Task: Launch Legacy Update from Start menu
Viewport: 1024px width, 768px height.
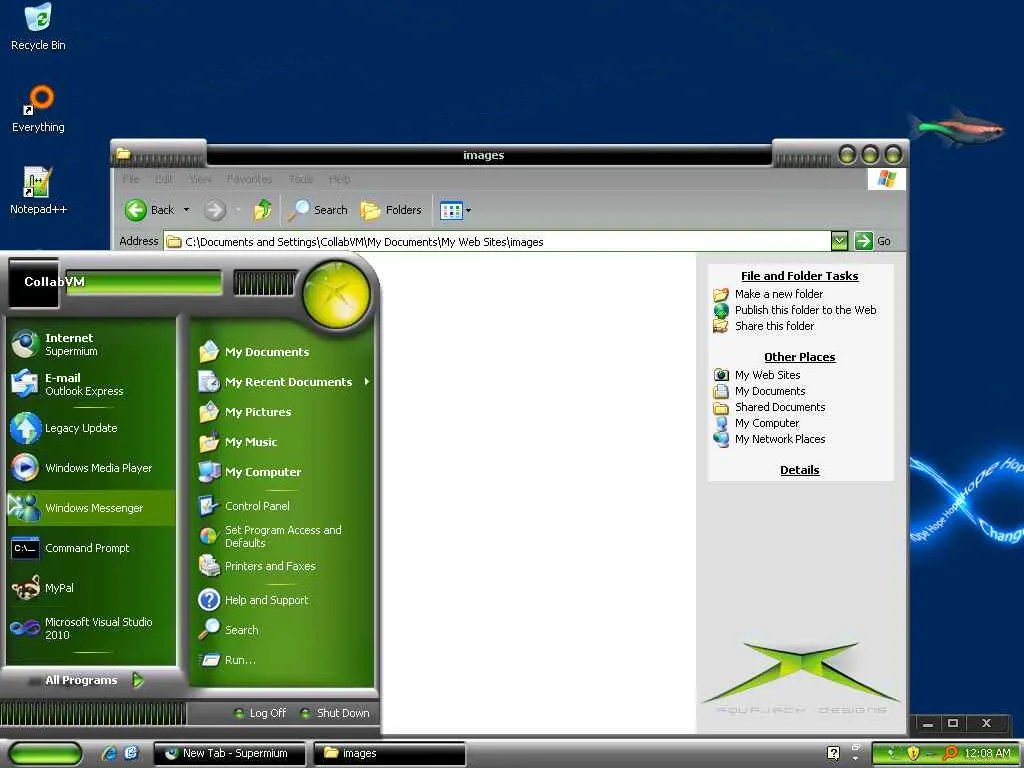Action: tap(91, 428)
